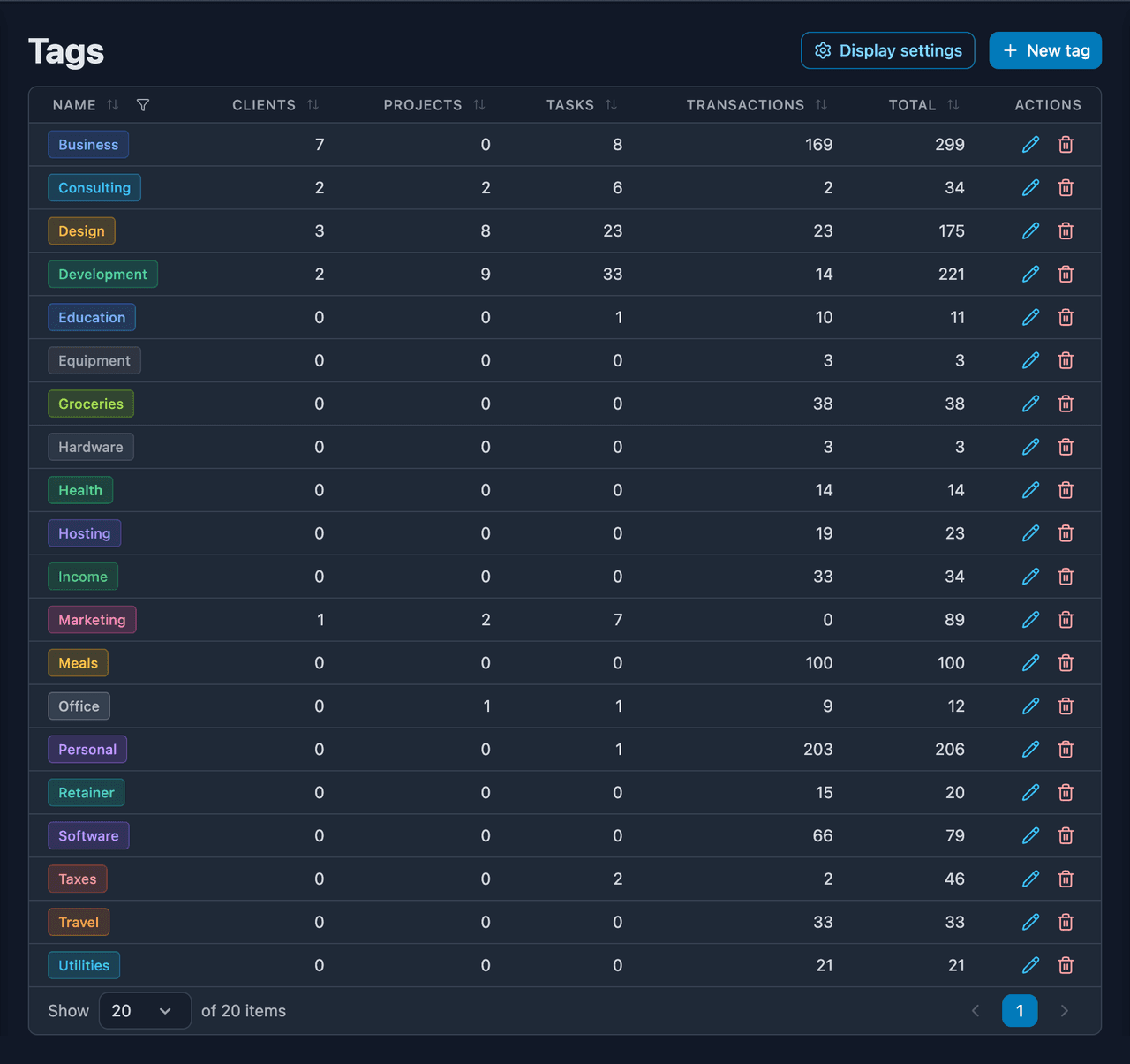Delete the Marketing tag
This screenshot has height=1064, width=1130.
tap(1066, 621)
